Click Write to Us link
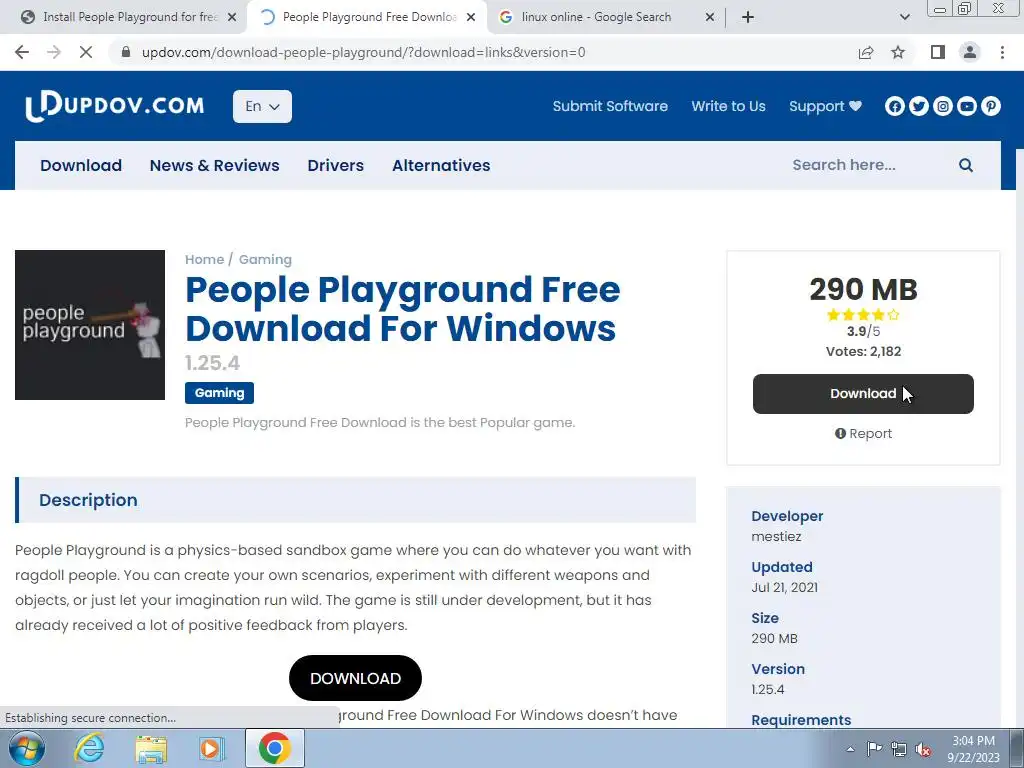This screenshot has width=1024, height=768. click(x=728, y=106)
